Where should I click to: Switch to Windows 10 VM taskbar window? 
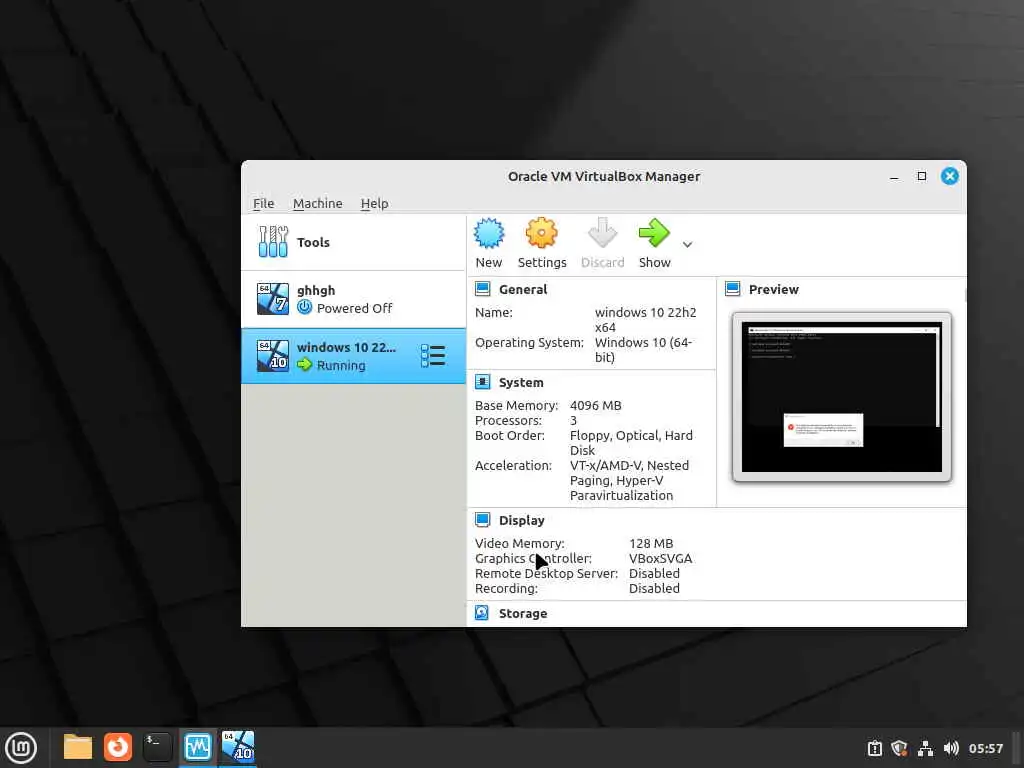point(238,747)
